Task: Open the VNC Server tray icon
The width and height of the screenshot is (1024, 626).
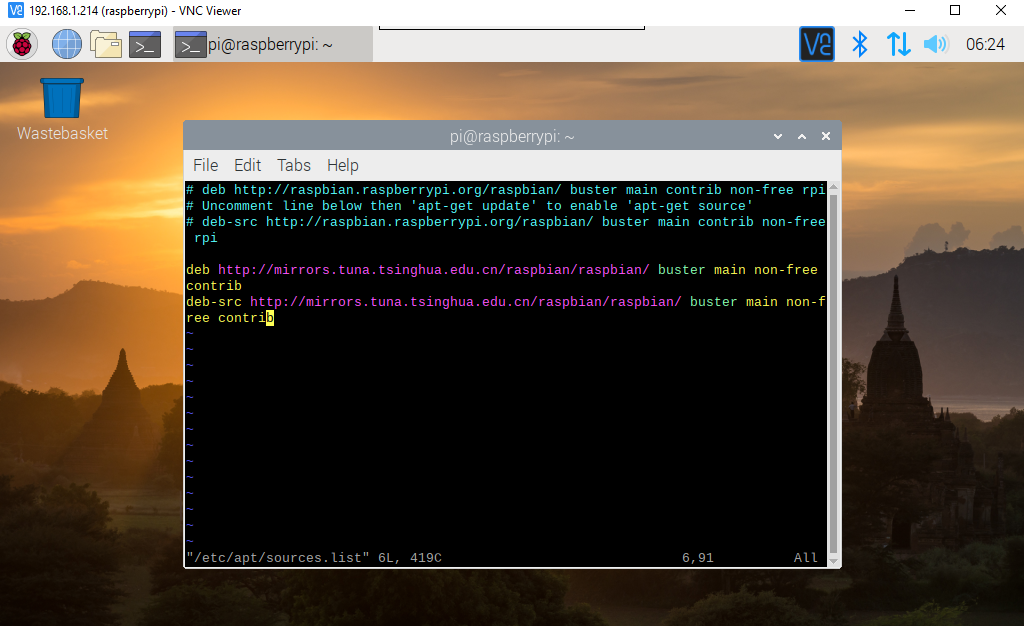Action: [817, 44]
